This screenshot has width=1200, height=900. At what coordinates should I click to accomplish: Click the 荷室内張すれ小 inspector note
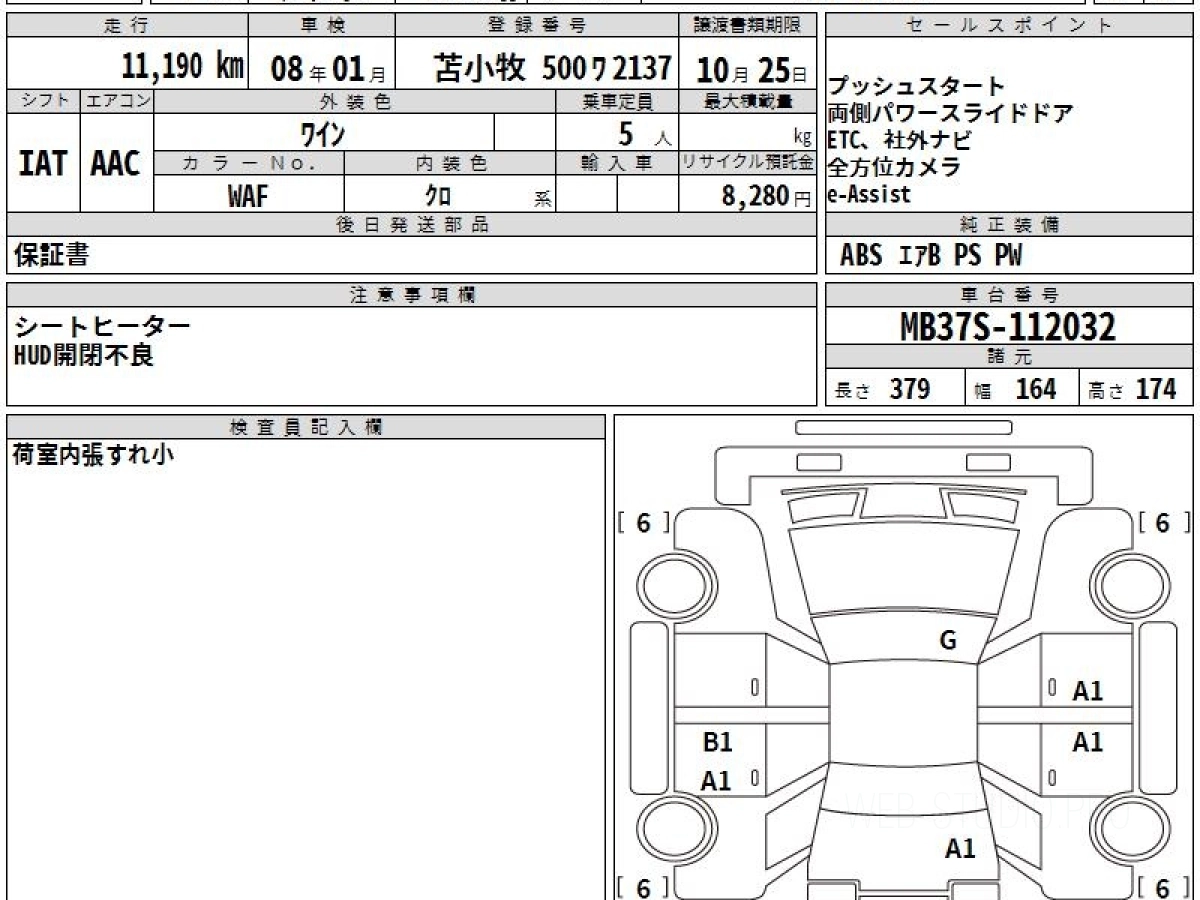92,454
